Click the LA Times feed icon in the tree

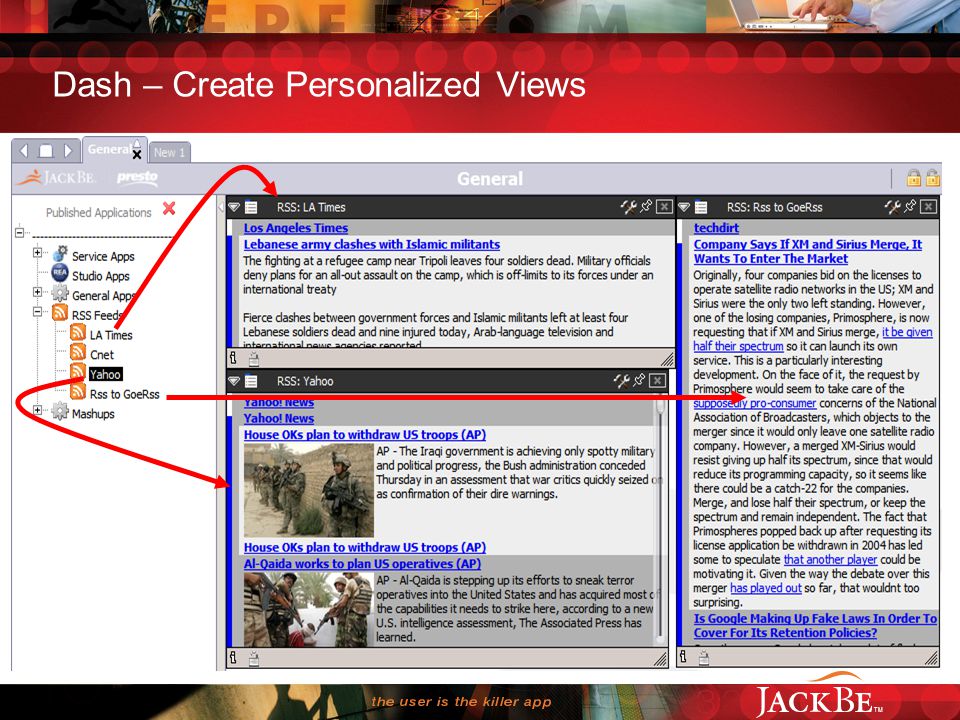click(78, 332)
